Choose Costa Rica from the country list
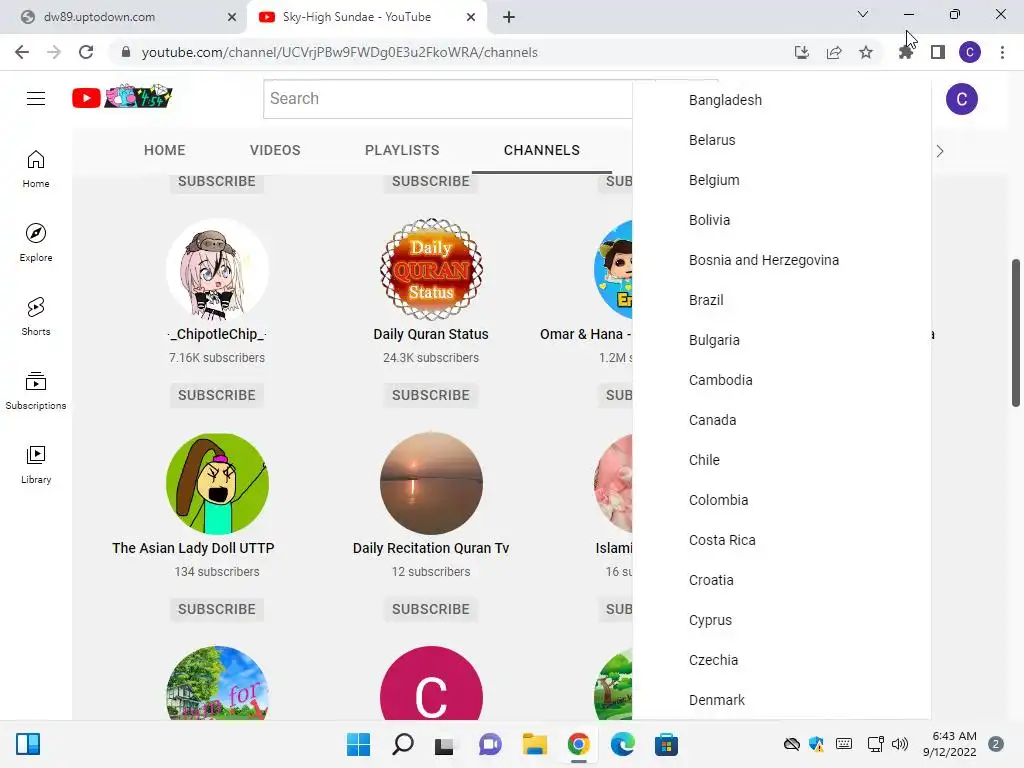1024x768 pixels. coord(782,540)
